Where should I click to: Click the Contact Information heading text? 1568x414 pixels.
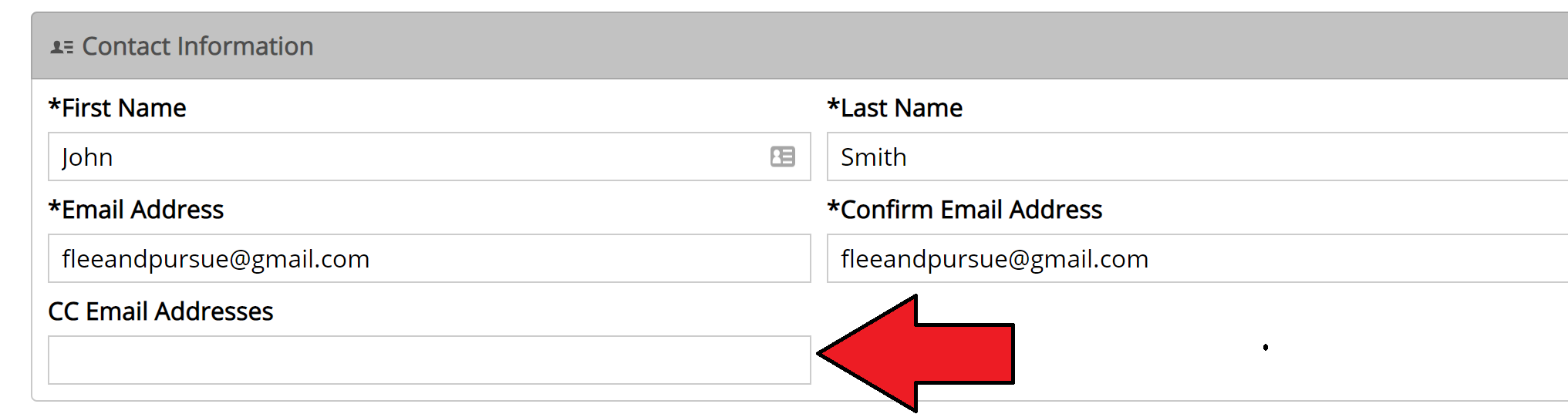(197, 46)
